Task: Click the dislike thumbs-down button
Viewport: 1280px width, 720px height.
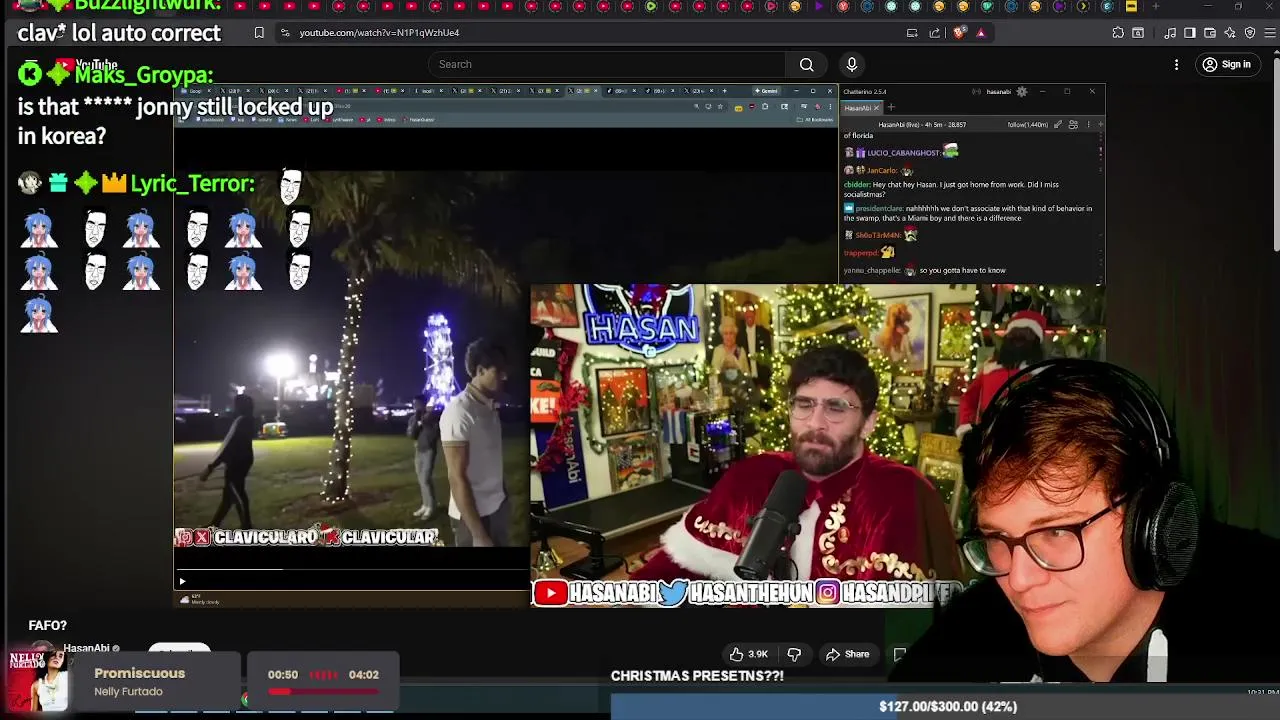Action: [x=794, y=654]
